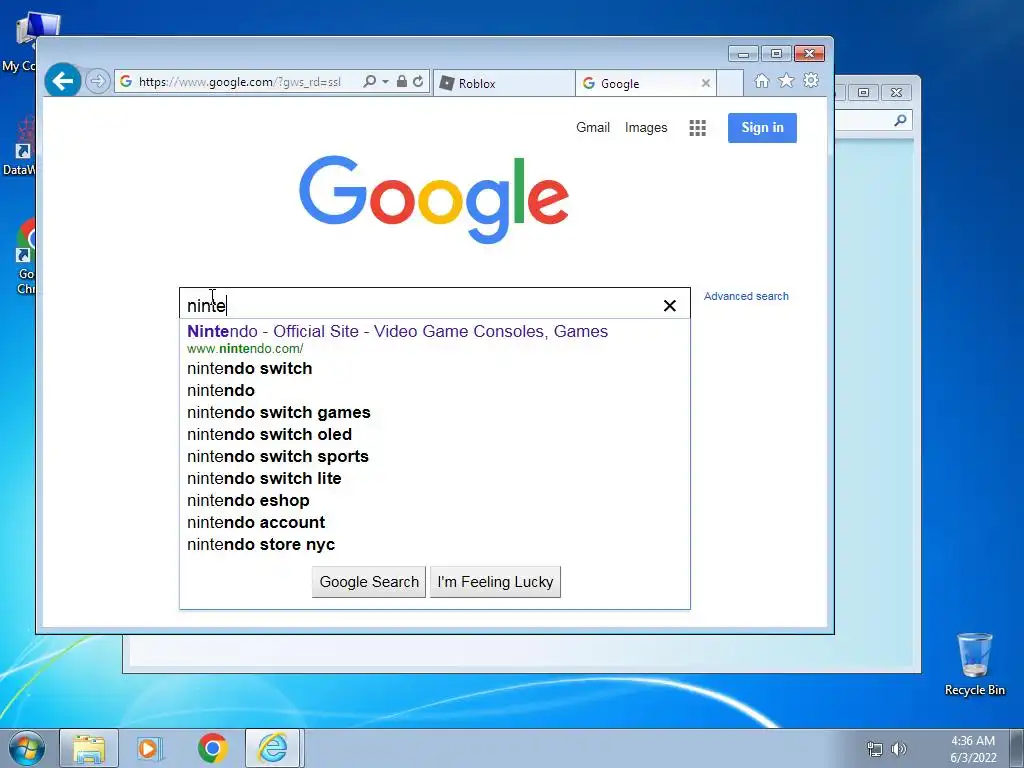The width and height of the screenshot is (1024, 768).
Task: Open the Google apps grid
Action: coord(697,128)
